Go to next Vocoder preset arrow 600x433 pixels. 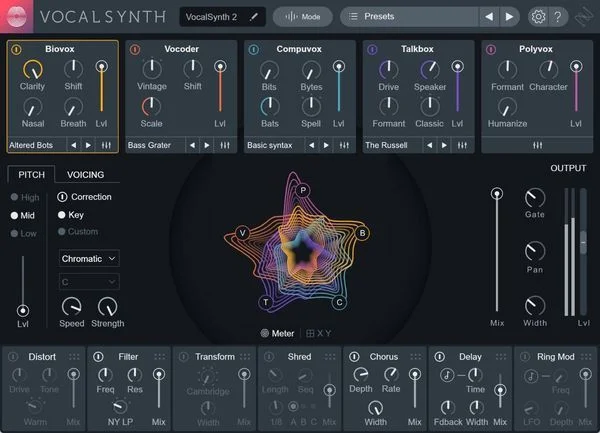(x=207, y=145)
